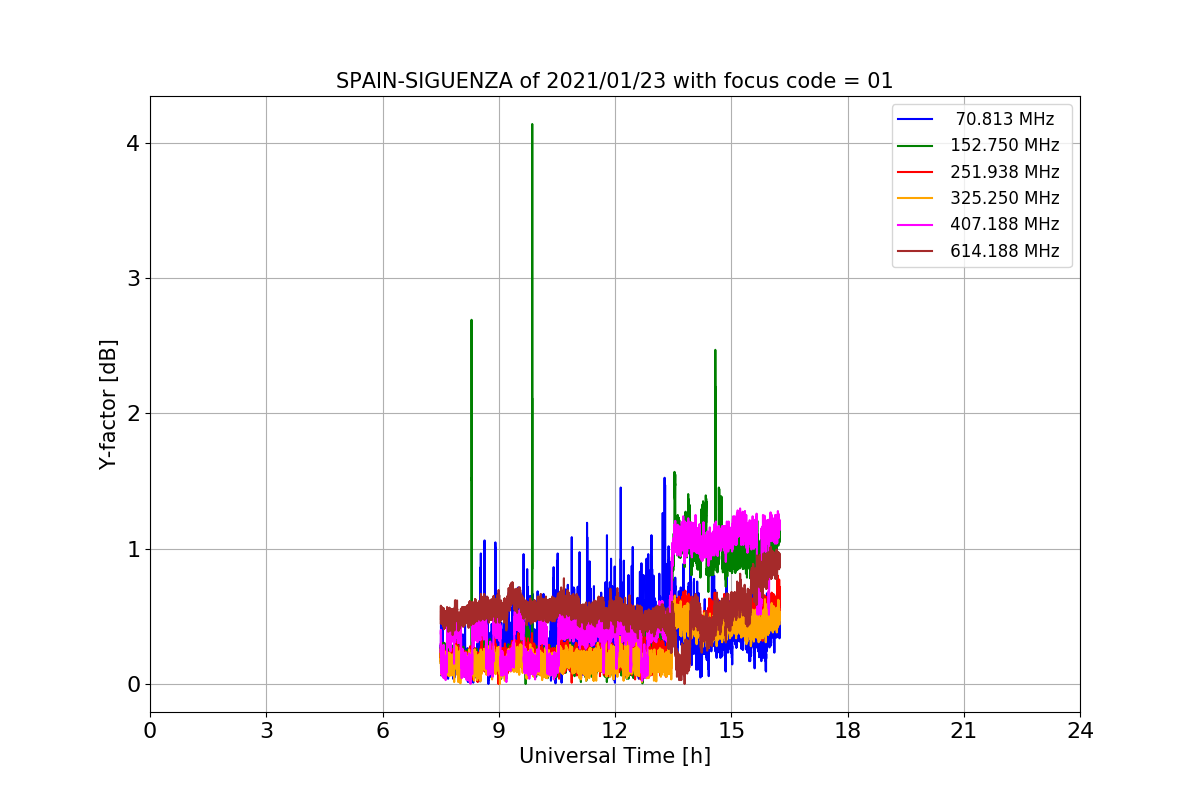
Task: Select the 325.250 MHz legend label
Action: (1005, 198)
